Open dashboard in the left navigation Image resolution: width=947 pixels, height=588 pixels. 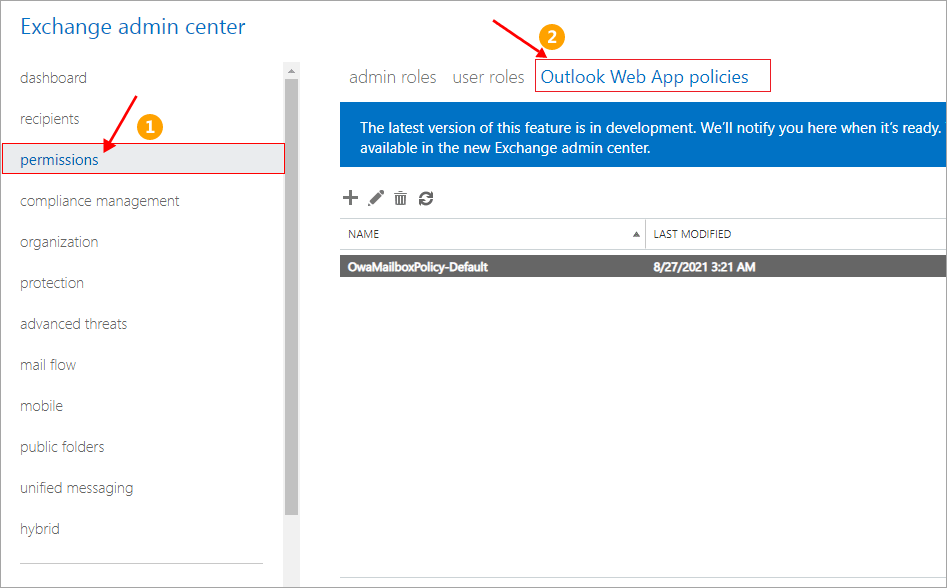tap(53, 78)
